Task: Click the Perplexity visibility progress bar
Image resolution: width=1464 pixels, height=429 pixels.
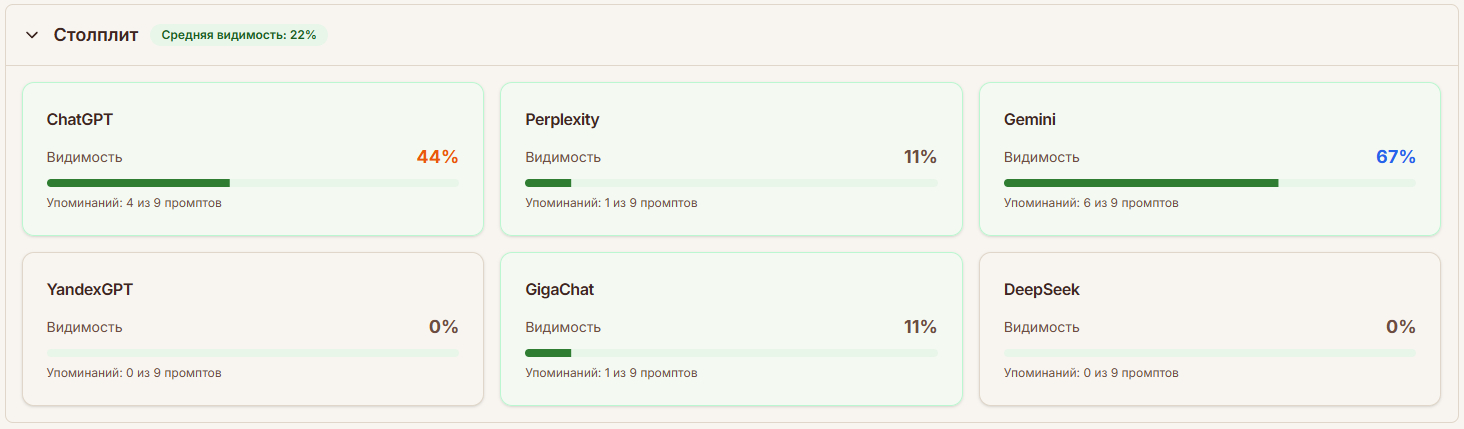Action: click(x=731, y=183)
